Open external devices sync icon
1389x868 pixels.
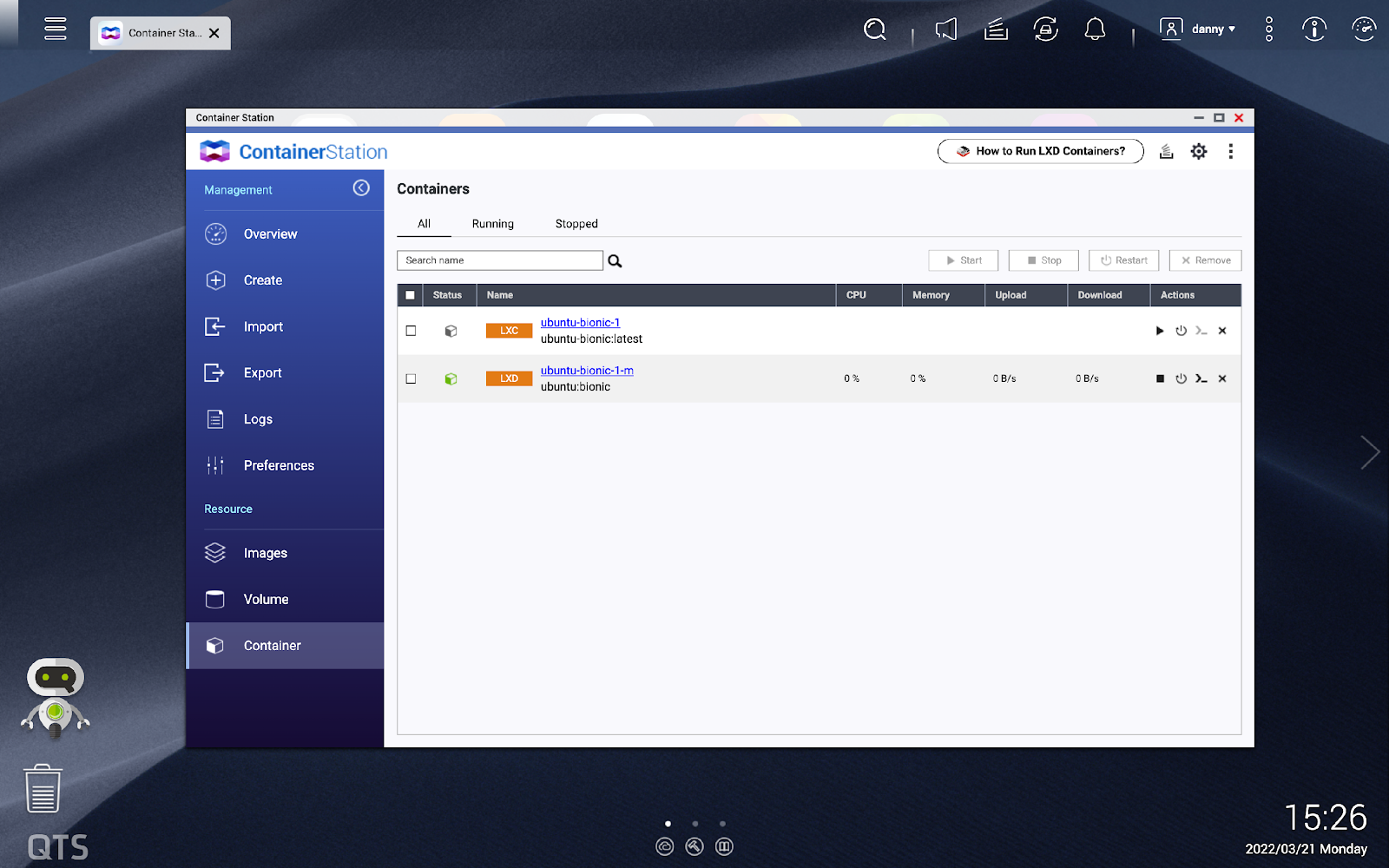[1046, 30]
